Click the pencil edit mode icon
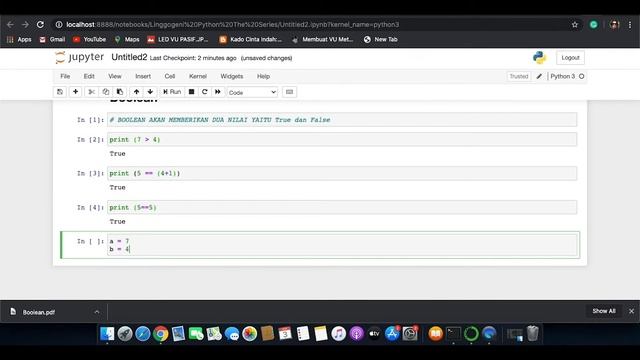Screen dimensions: 640x360 tap(539, 76)
